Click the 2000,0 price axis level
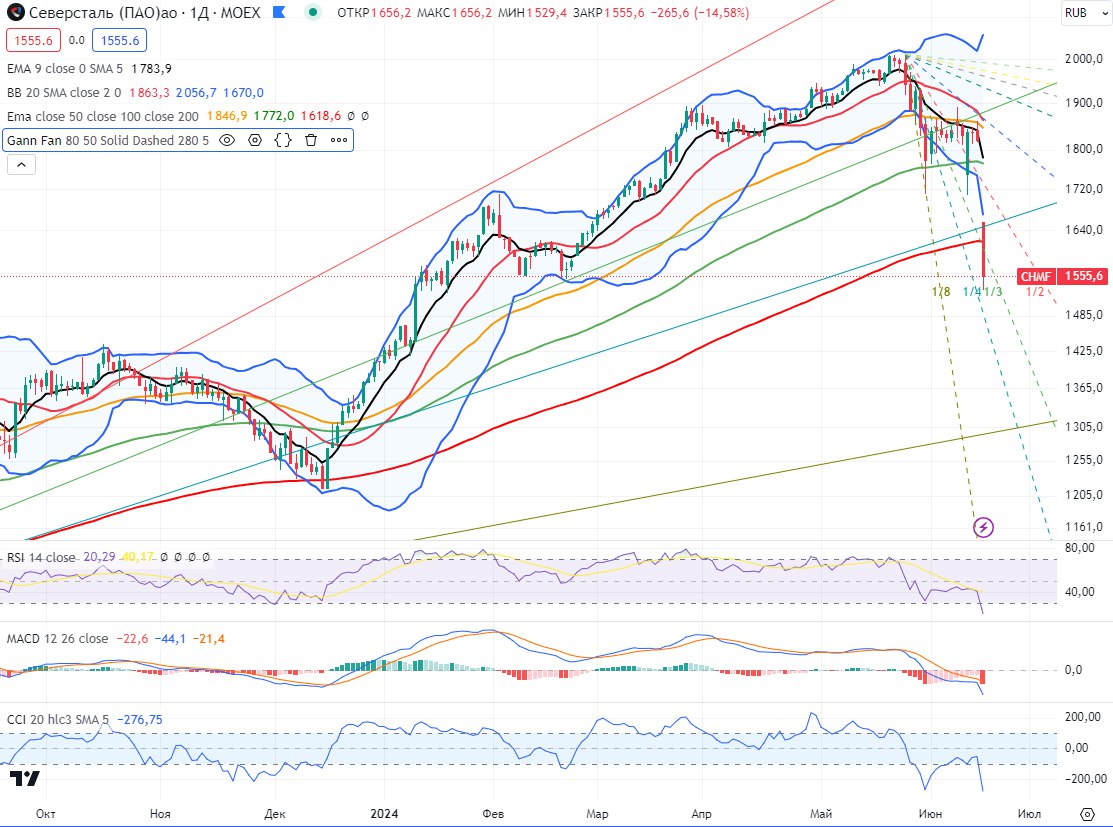The height and width of the screenshot is (827, 1113). (x=1083, y=59)
